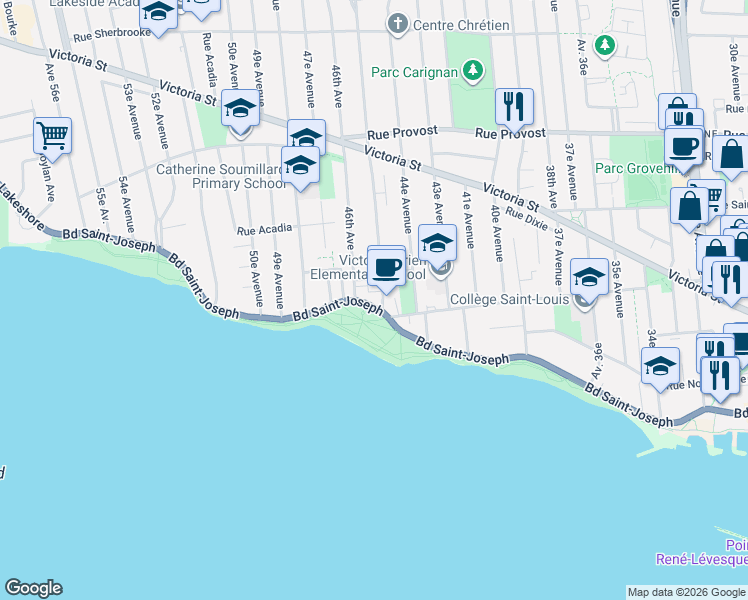Click the Centre Chrétien church pin
Screen dimensions: 748x600
point(398,24)
